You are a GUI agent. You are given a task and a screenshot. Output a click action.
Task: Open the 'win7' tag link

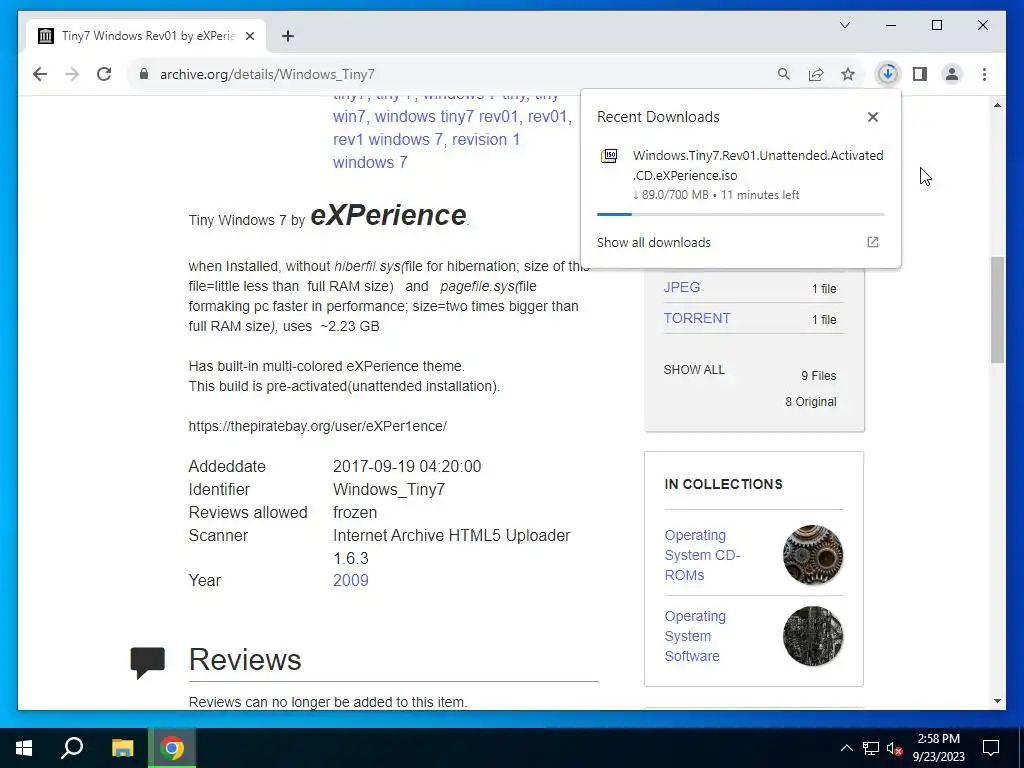[351, 117]
